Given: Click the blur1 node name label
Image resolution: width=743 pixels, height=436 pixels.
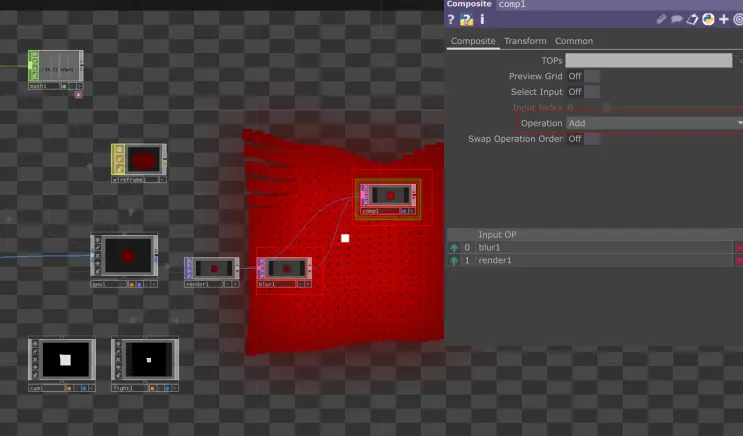Looking at the screenshot, I should point(277,284).
